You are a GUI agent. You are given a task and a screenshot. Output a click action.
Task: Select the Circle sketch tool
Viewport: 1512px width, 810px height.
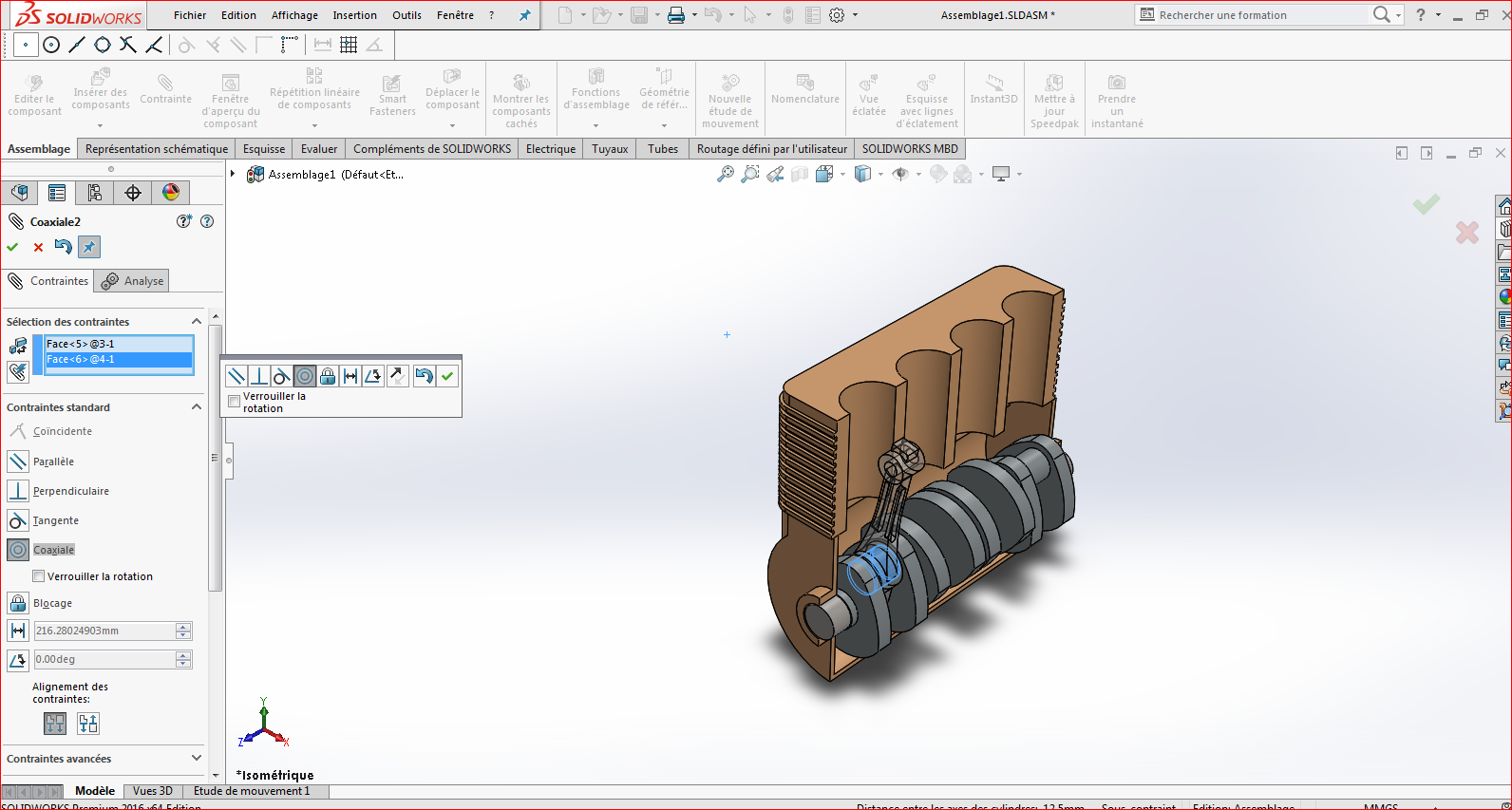(51, 45)
